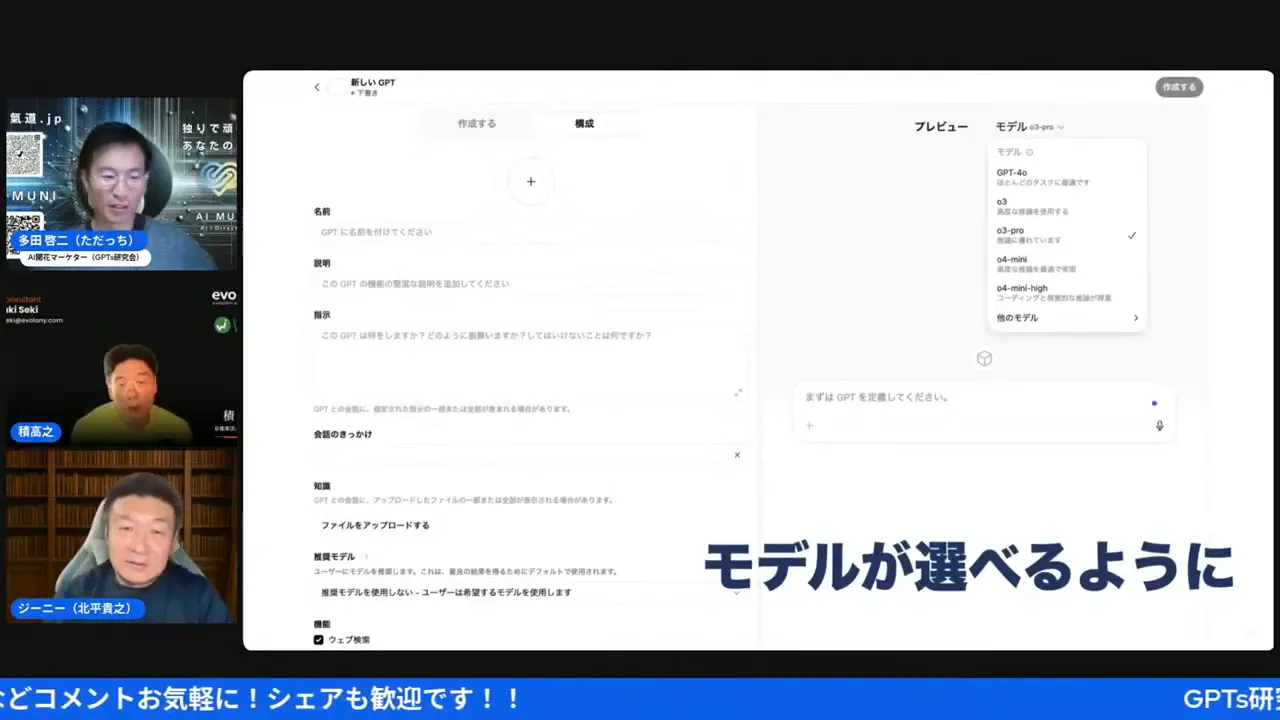The width and height of the screenshot is (1280, 720).
Task: Choose o4-mini in the model list
Action: [1066, 264]
